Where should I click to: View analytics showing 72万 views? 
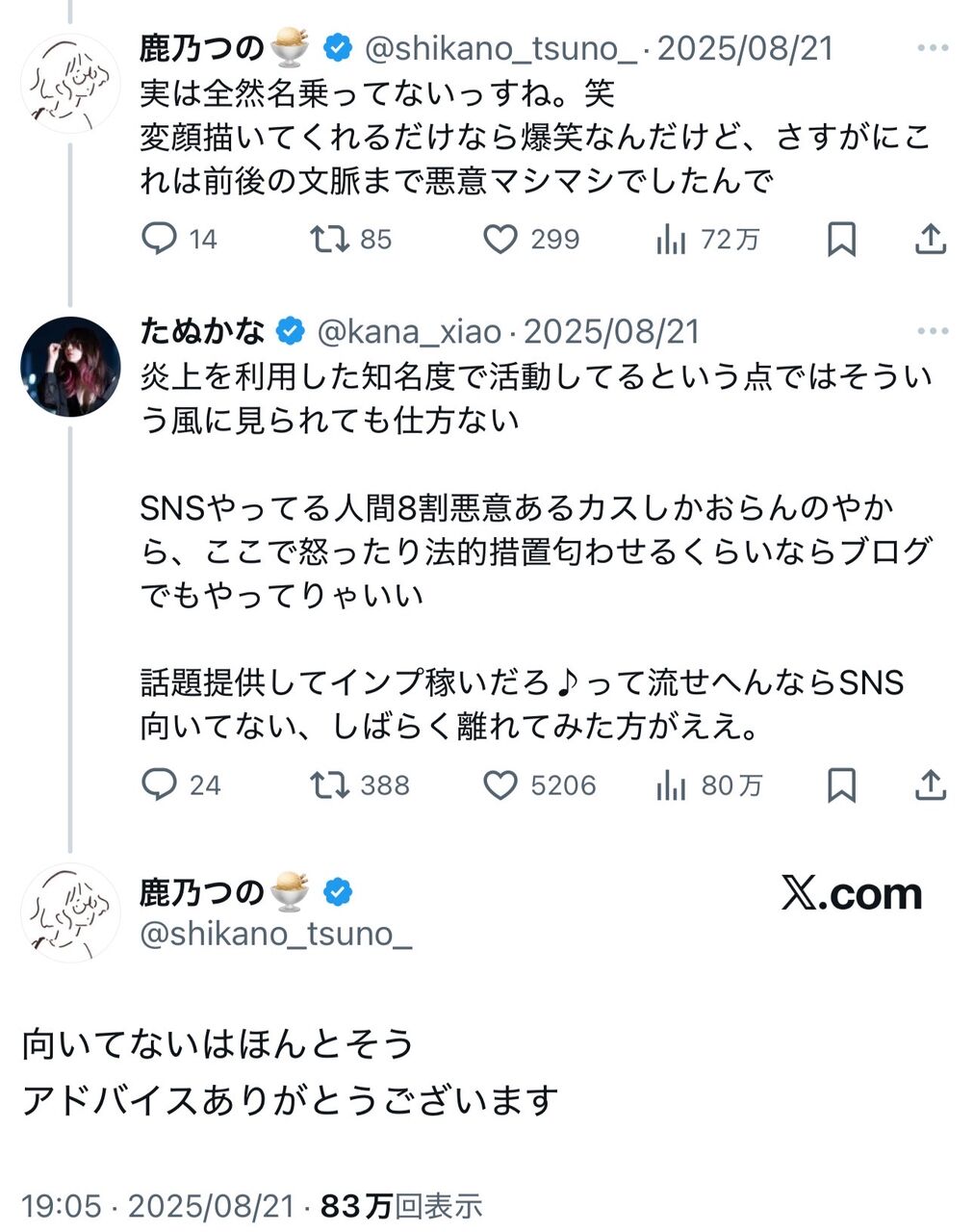(x=671, y=240)
